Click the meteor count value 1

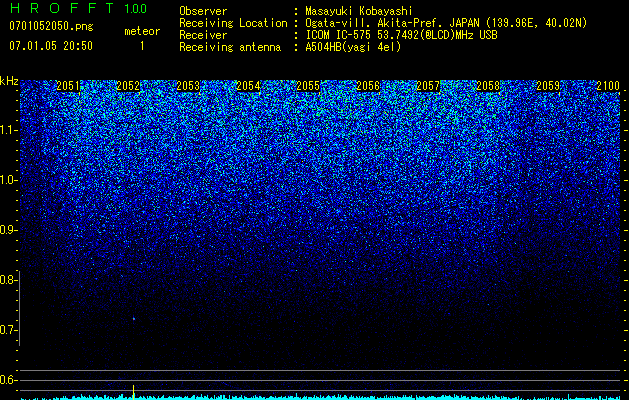[142, 46]
